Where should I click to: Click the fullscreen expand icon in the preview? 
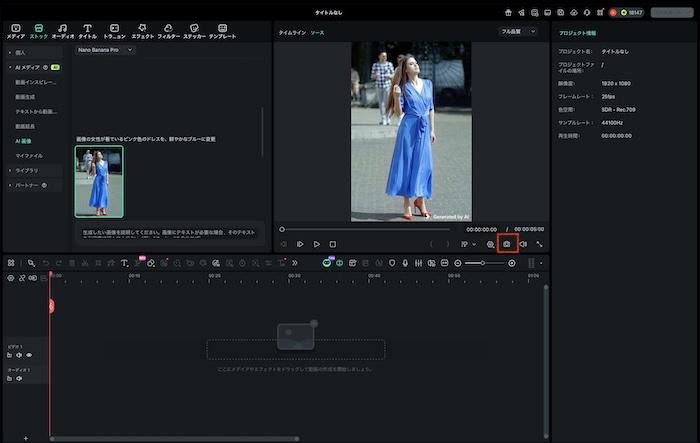[x=539, y=244]
